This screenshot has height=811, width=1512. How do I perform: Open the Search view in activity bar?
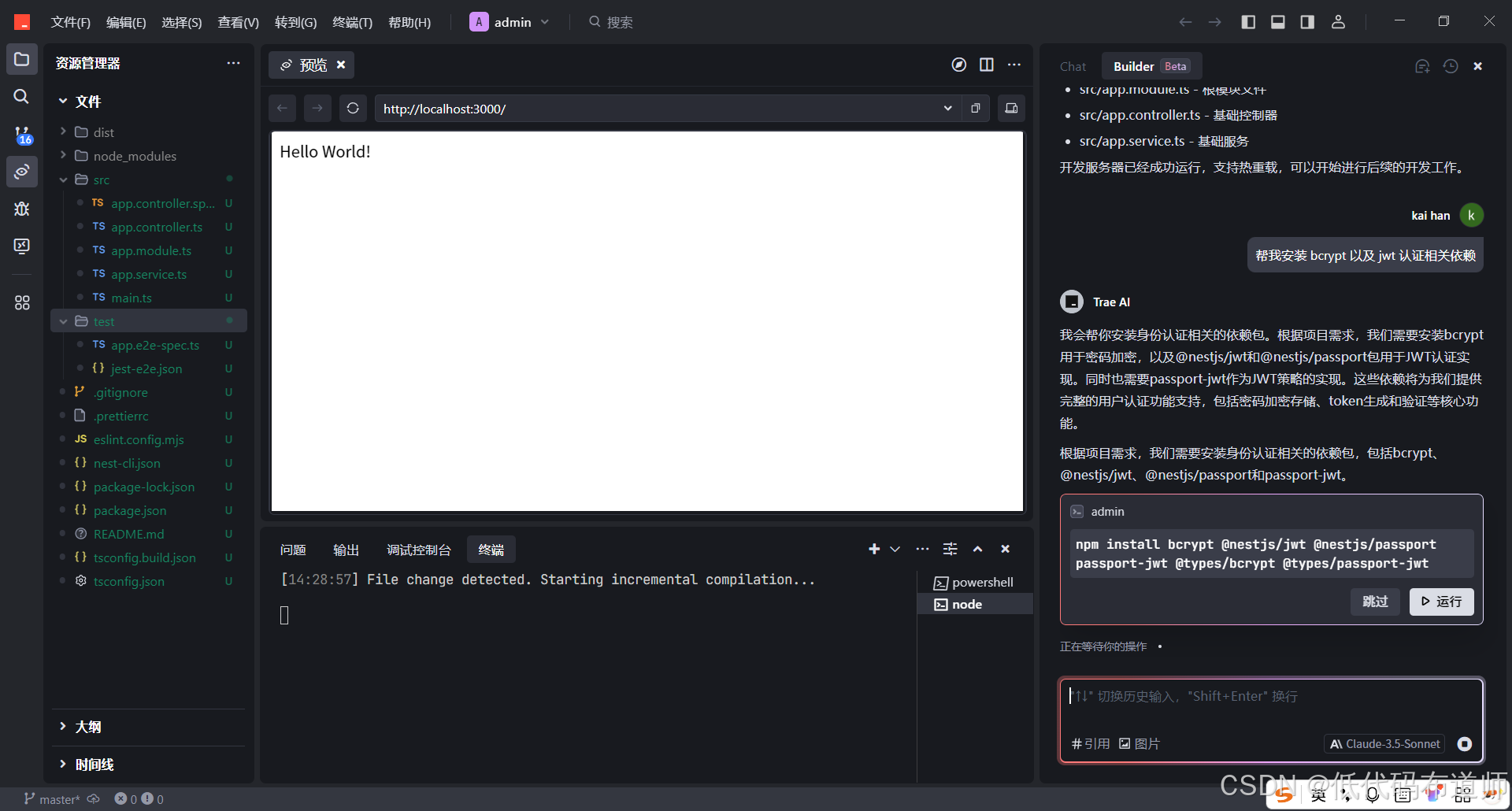[22, 97]
